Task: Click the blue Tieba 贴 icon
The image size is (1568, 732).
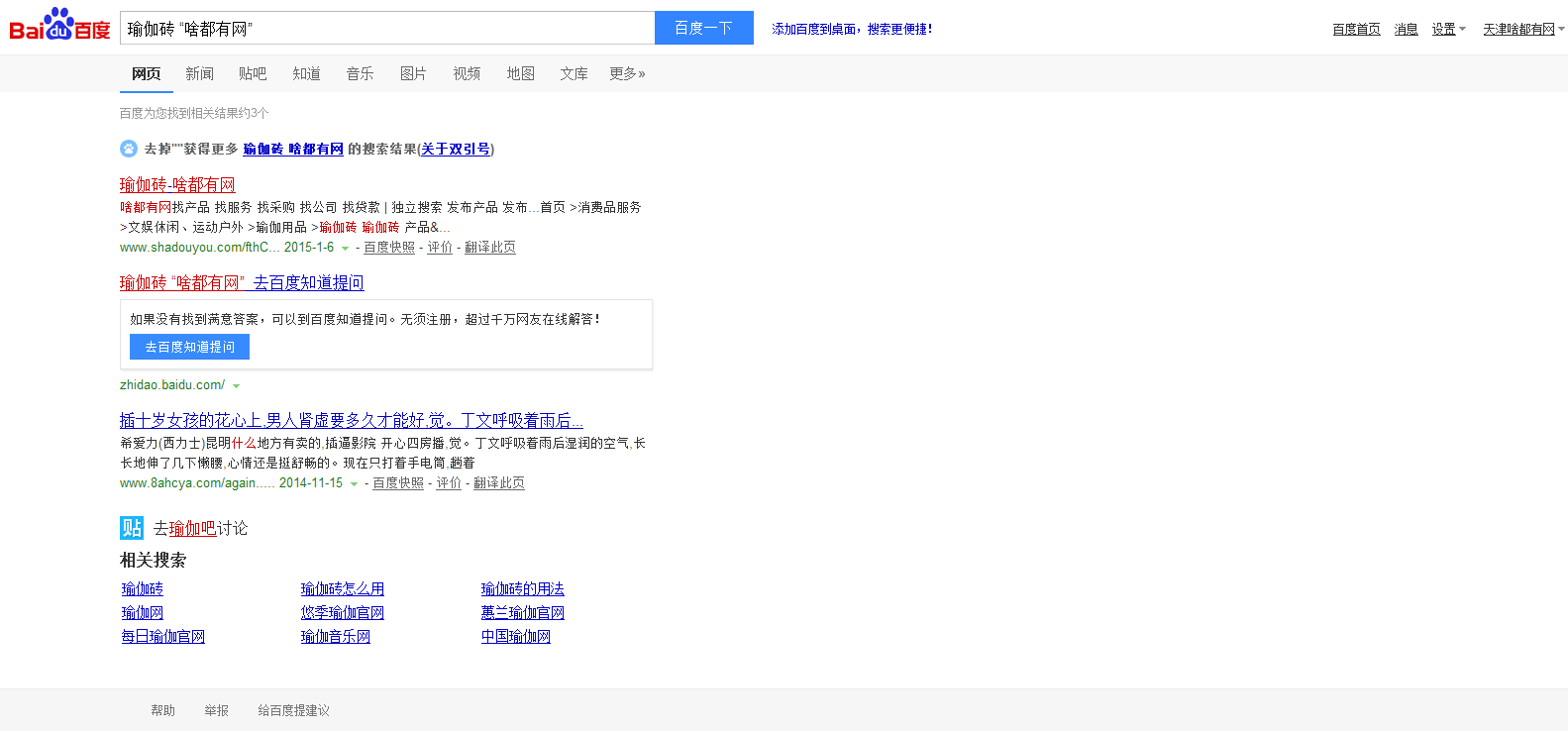Action: click(132, 528)
